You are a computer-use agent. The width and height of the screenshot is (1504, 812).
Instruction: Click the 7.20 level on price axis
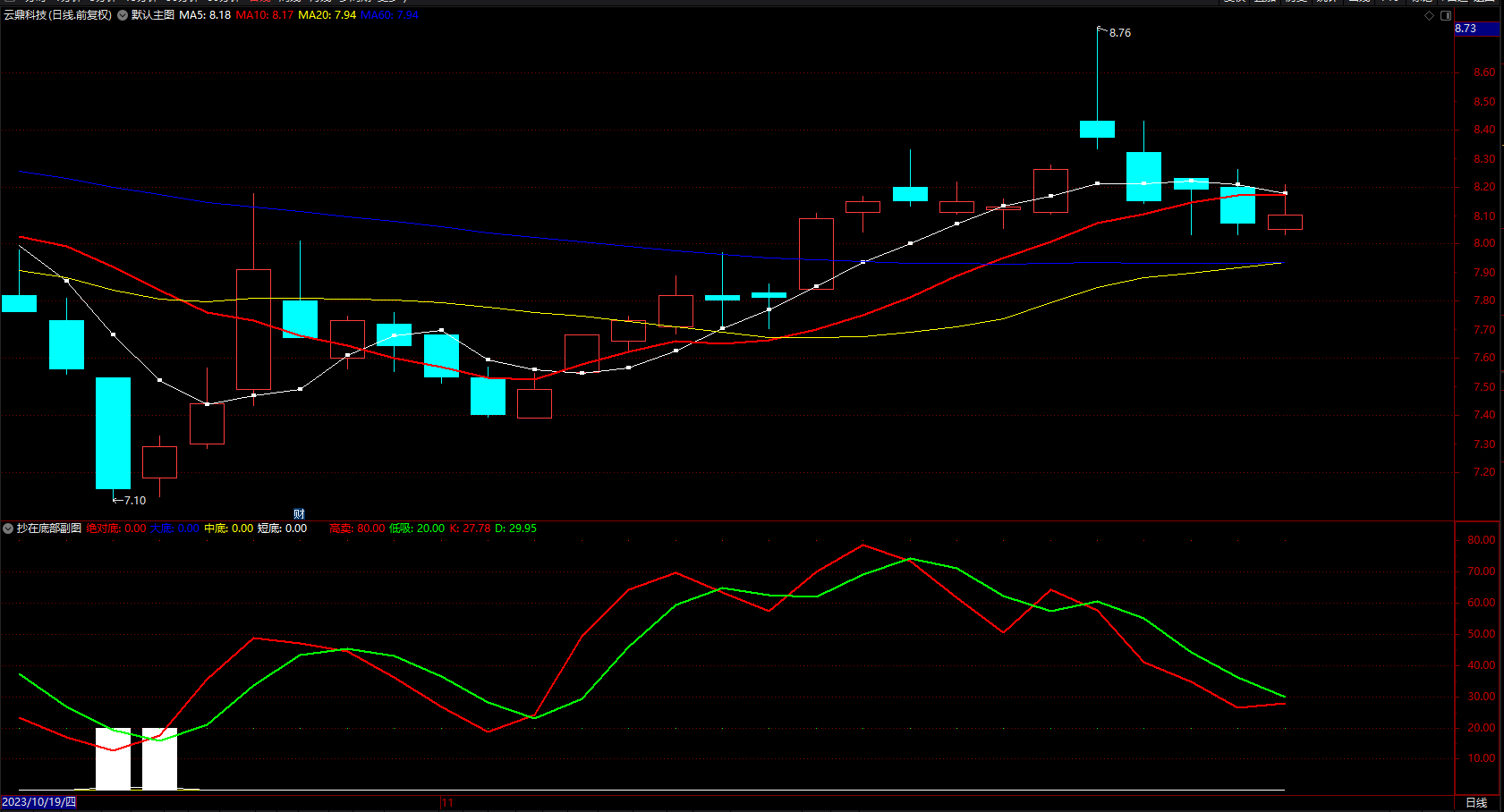click(1484, 472)
